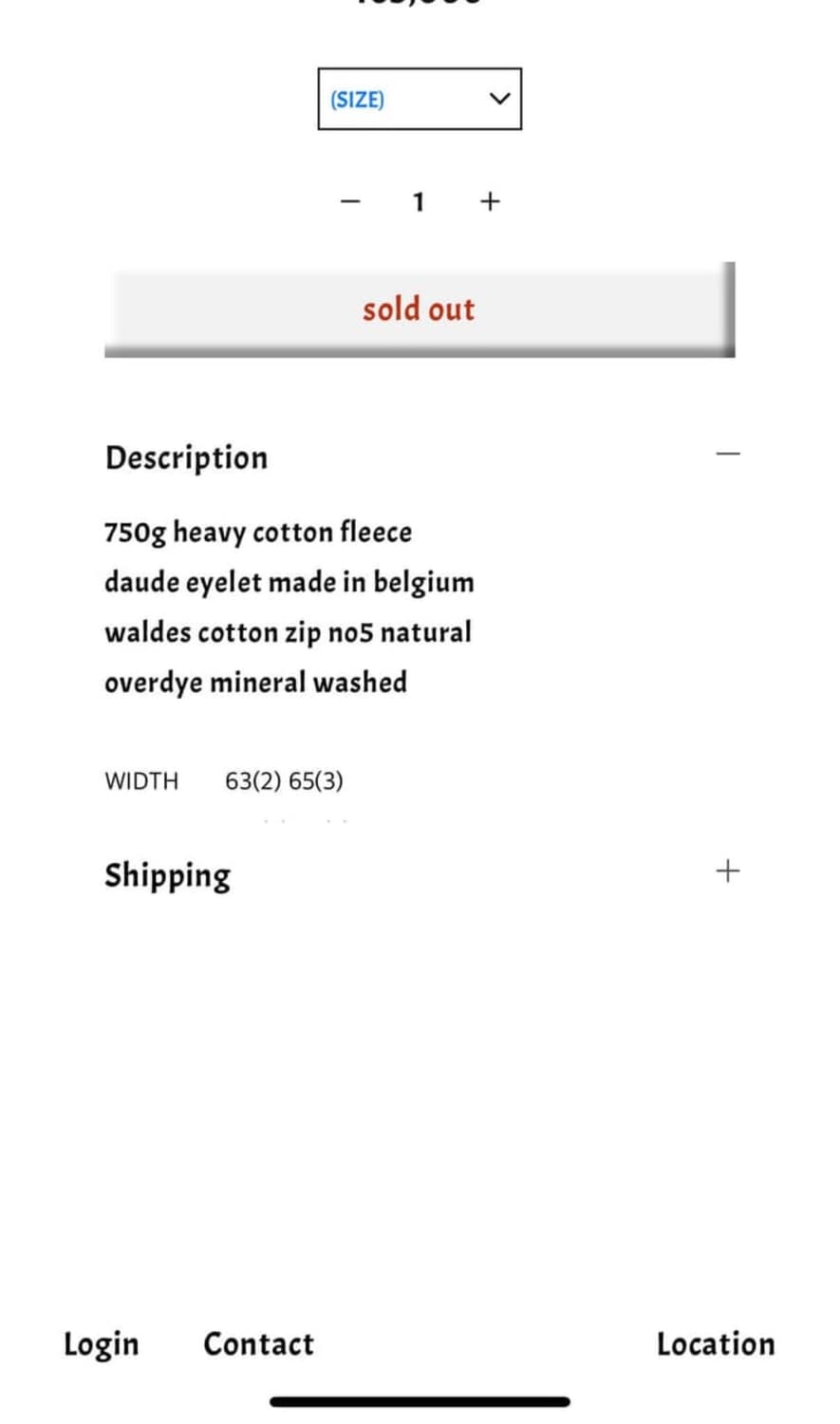This screenshot has width=840, height=1424.
Task: Decrease quantity with the minus icon
Action: coord(350,201)
